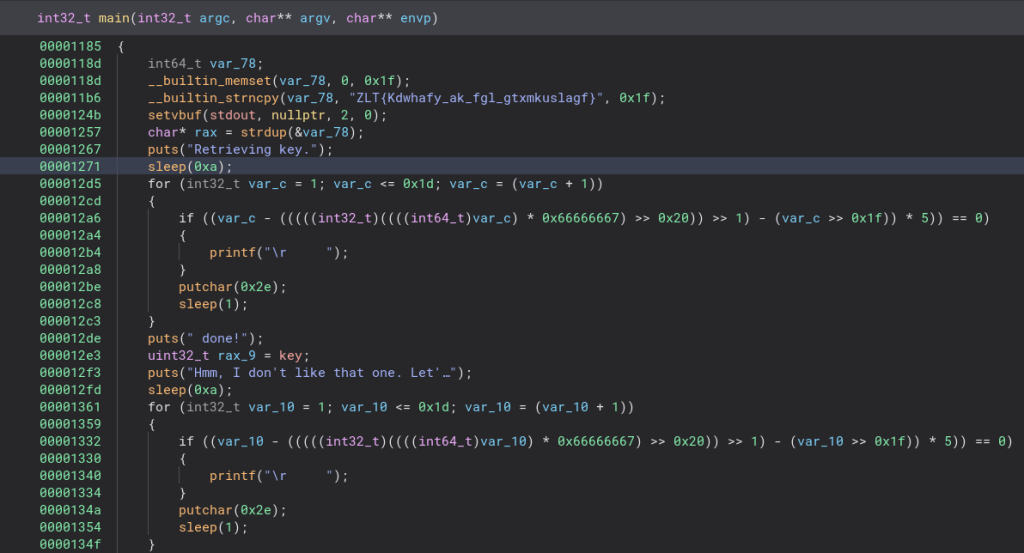Click the stdout argument in setvbuf
Image resolution: width=1024 pixels, height=553 pixels.
[230, 115]
